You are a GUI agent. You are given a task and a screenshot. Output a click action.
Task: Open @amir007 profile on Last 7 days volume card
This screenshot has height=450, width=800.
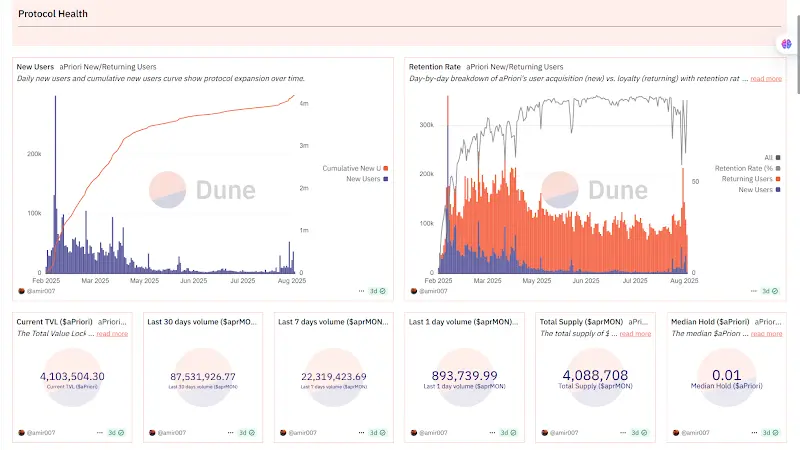(x=303, y=433)
